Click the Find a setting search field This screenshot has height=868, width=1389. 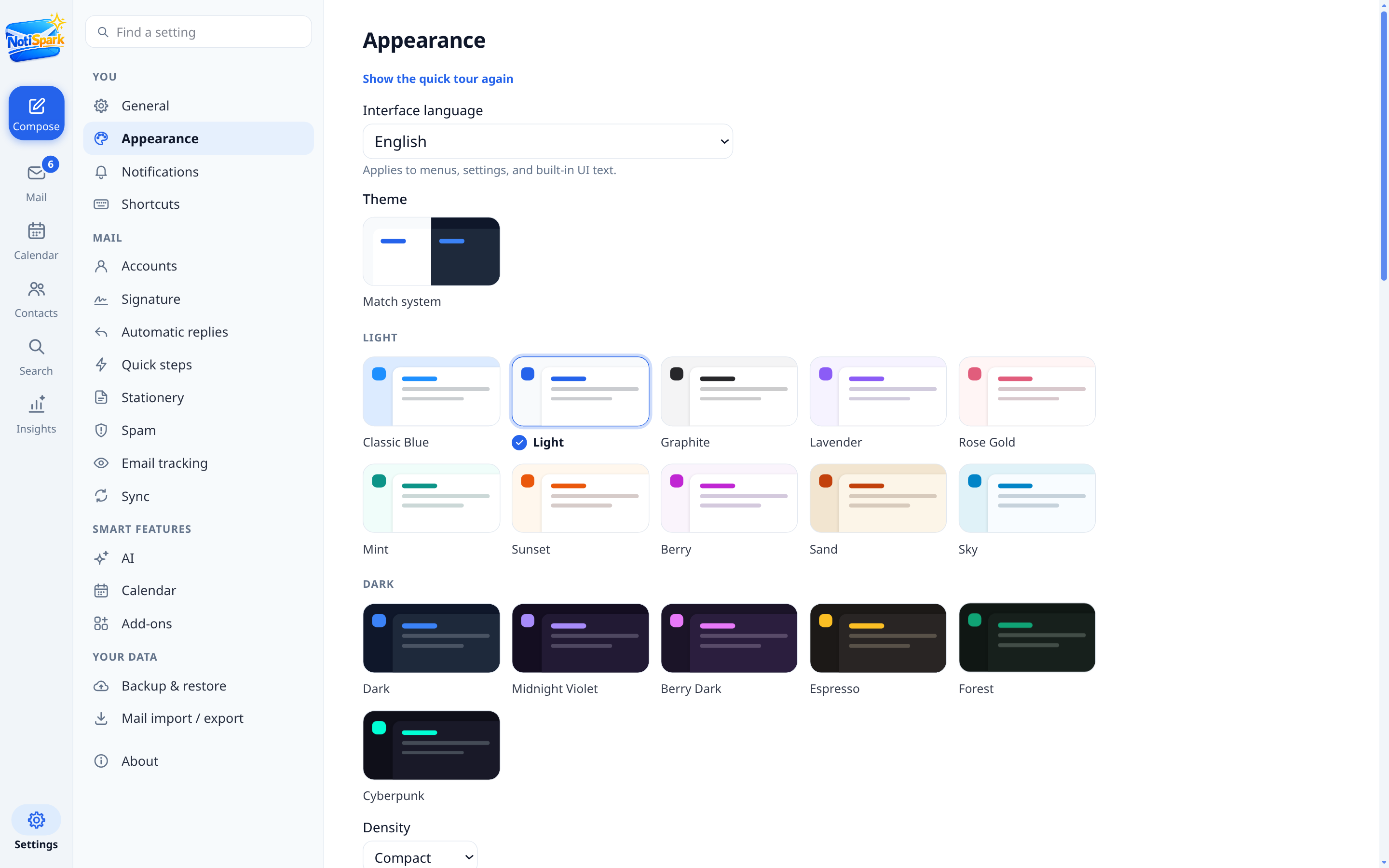[x=199, y=32]
